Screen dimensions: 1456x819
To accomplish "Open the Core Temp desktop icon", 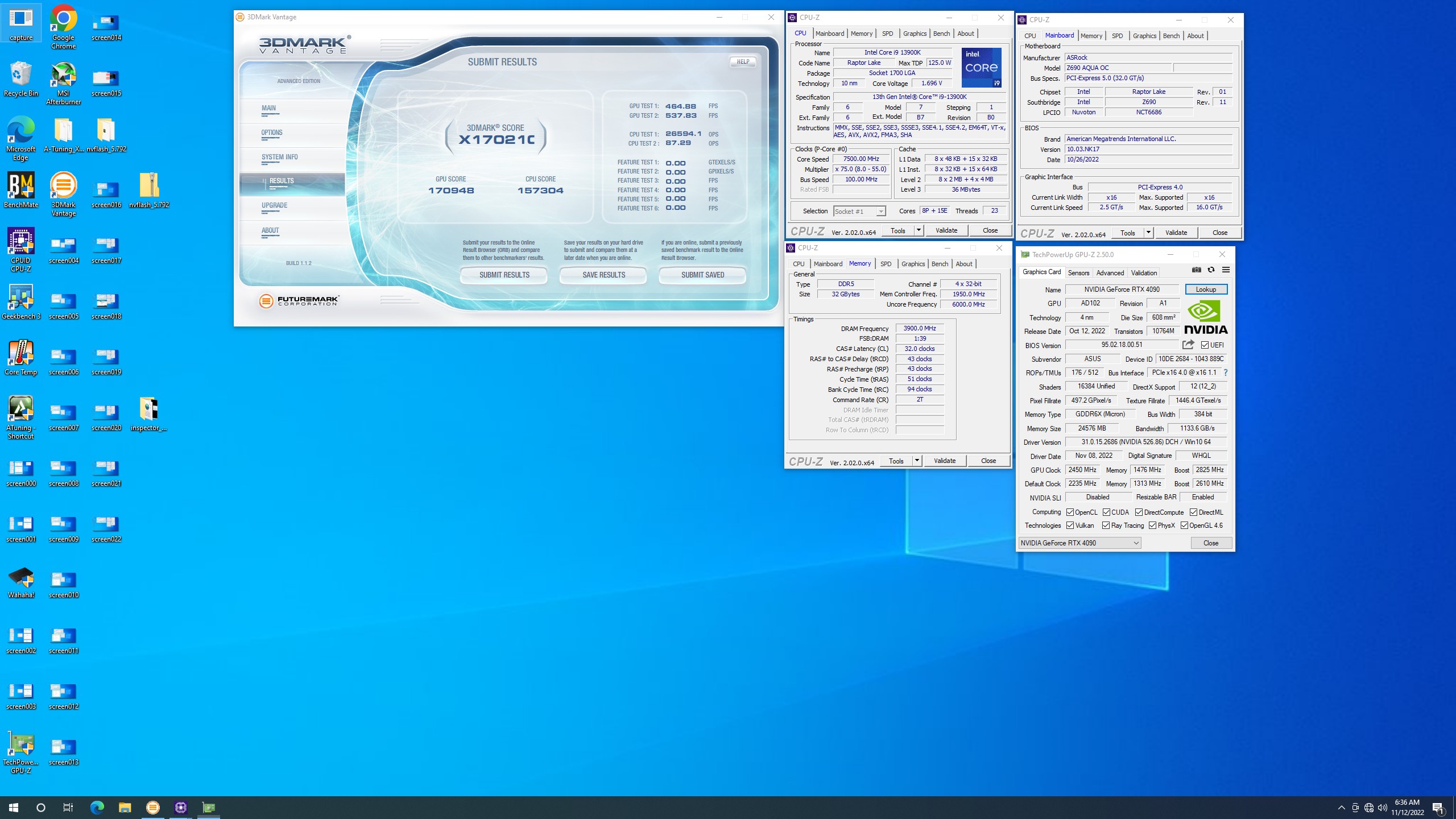I will pos(21,357).
